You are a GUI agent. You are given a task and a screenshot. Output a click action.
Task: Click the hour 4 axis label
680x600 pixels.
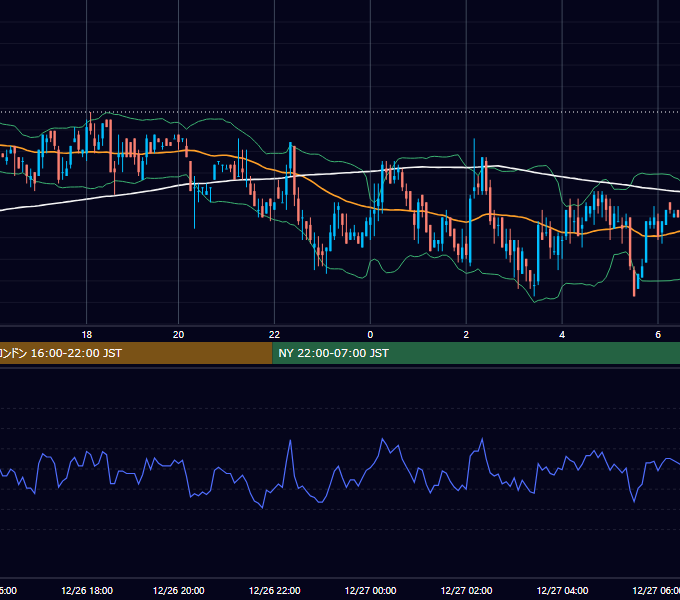point(562,334)
